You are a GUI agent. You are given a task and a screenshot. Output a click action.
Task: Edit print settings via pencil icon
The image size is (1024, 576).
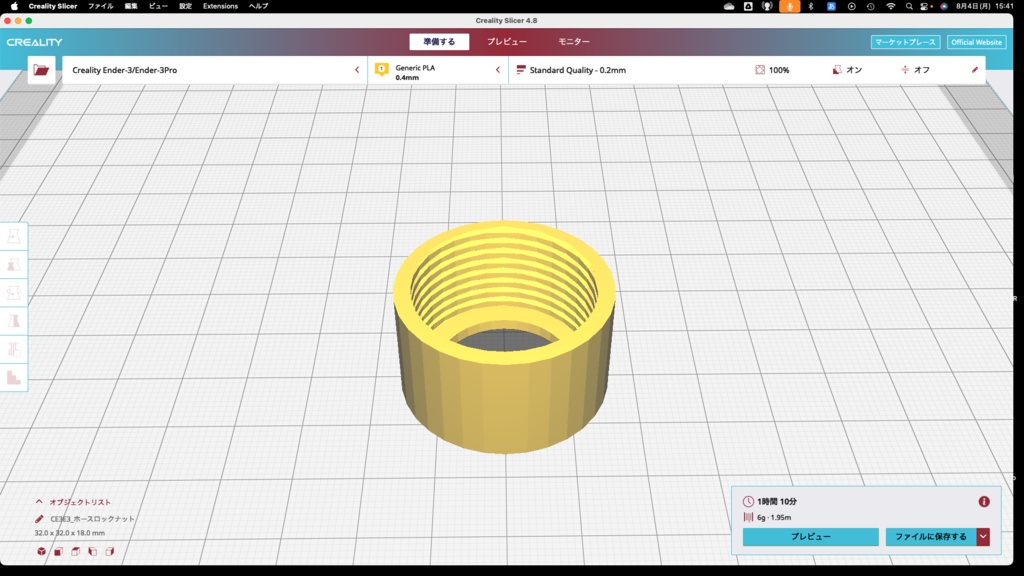click(x=975, y=70)
